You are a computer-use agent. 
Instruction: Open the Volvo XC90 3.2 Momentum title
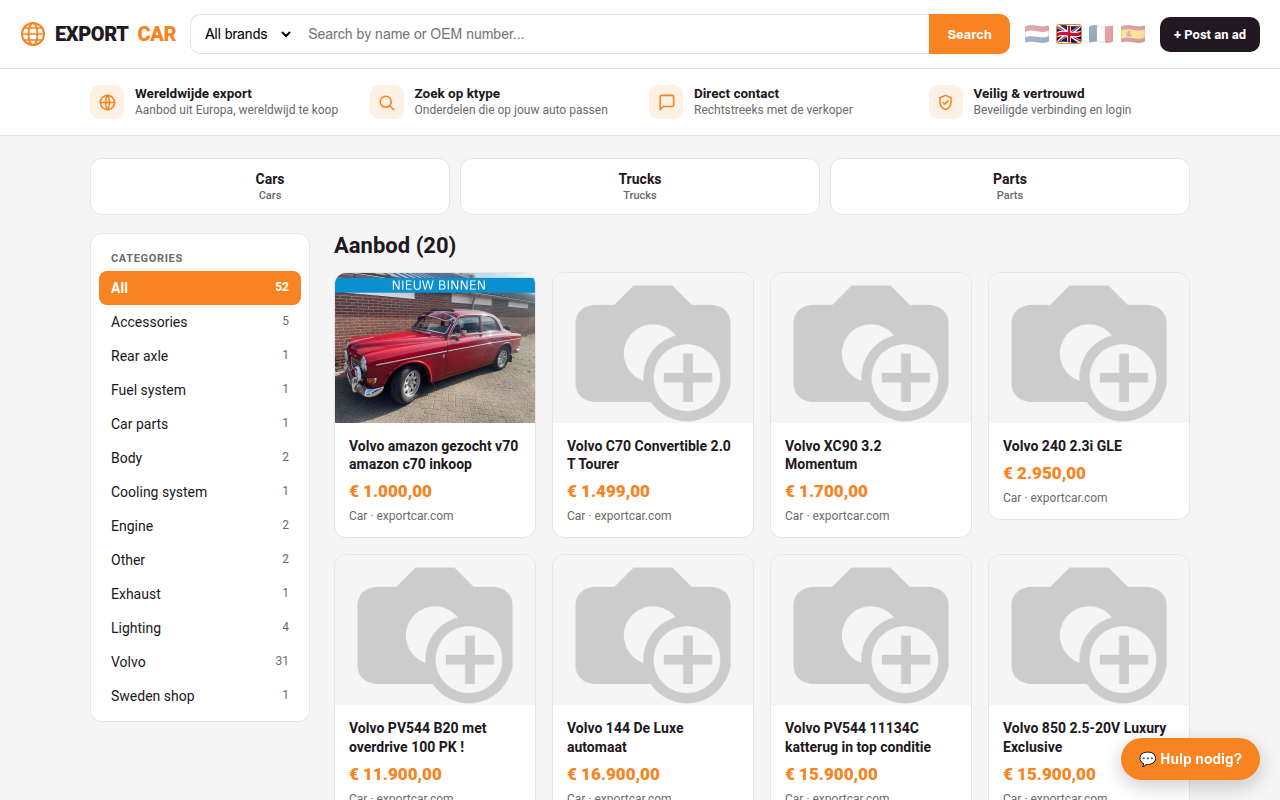click(833, 455)
